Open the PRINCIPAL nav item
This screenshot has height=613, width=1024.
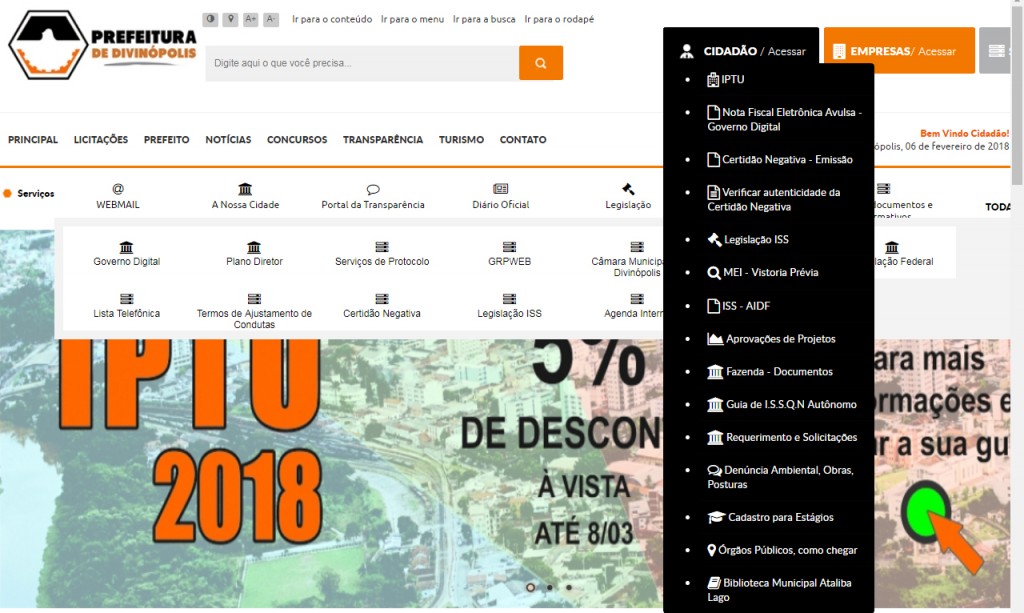(33, 140)
